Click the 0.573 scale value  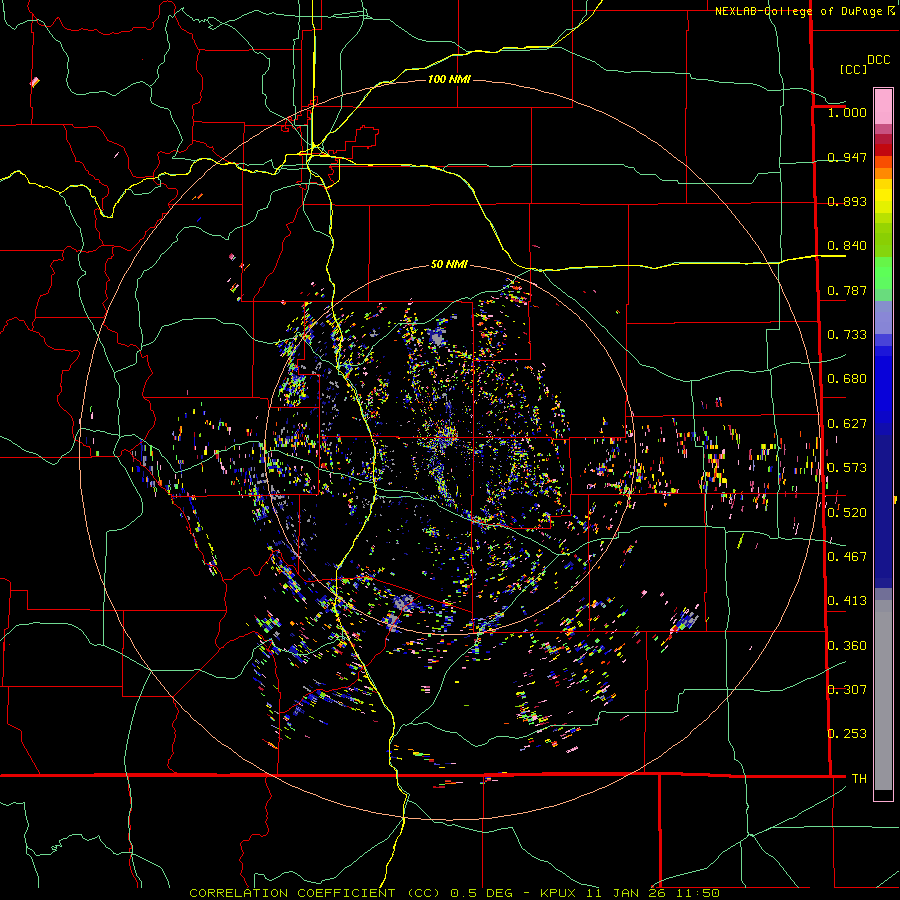pyautogui.click(x=847, y=468)
